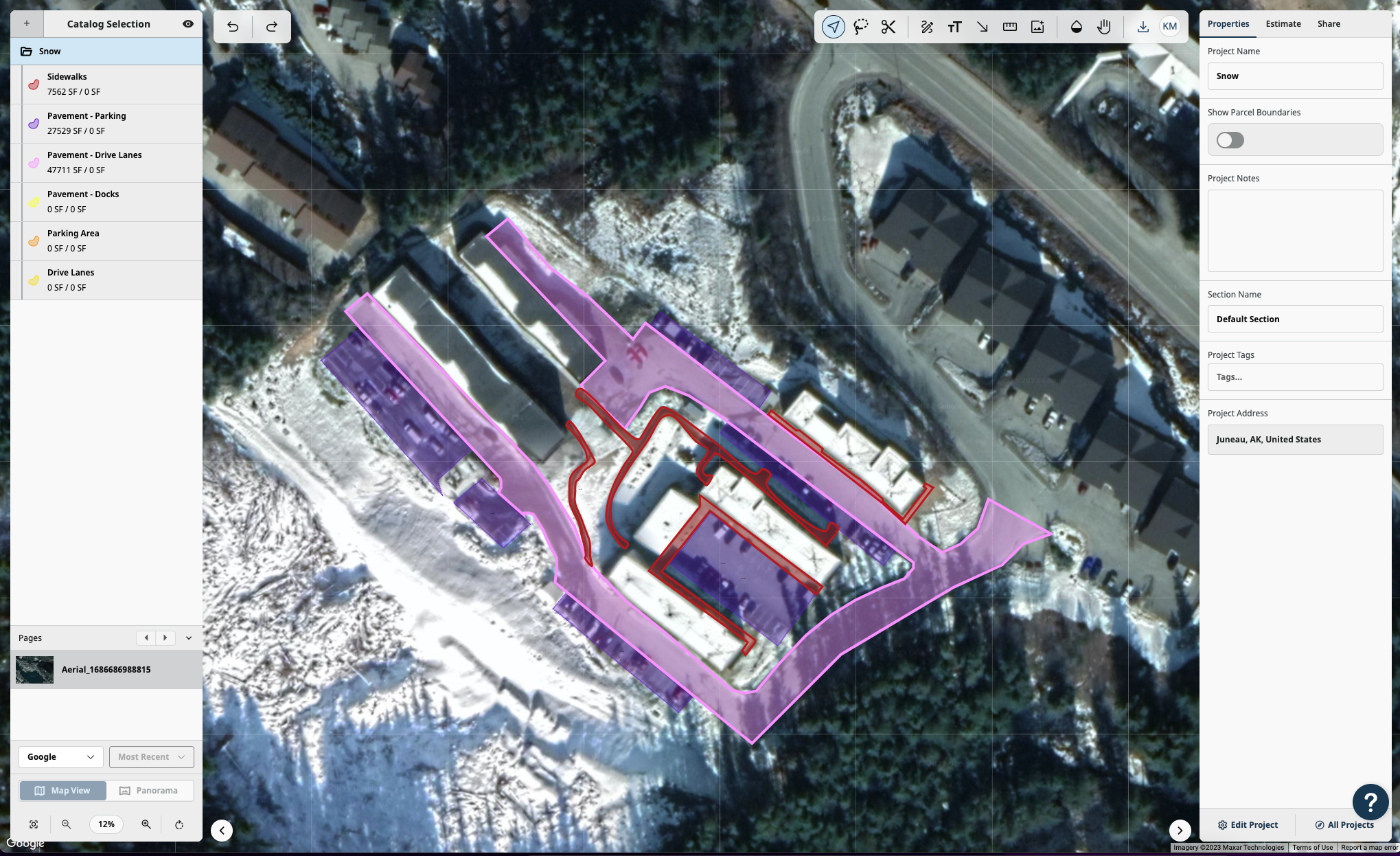Select the lasso selection tool
This screenshot has height=856, width=1400.
[861, 27]
